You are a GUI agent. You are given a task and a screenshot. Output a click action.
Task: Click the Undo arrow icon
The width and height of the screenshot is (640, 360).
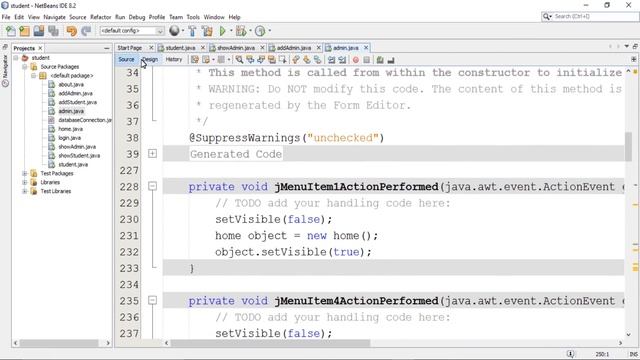pyautogui.click(x=71, y=31)
